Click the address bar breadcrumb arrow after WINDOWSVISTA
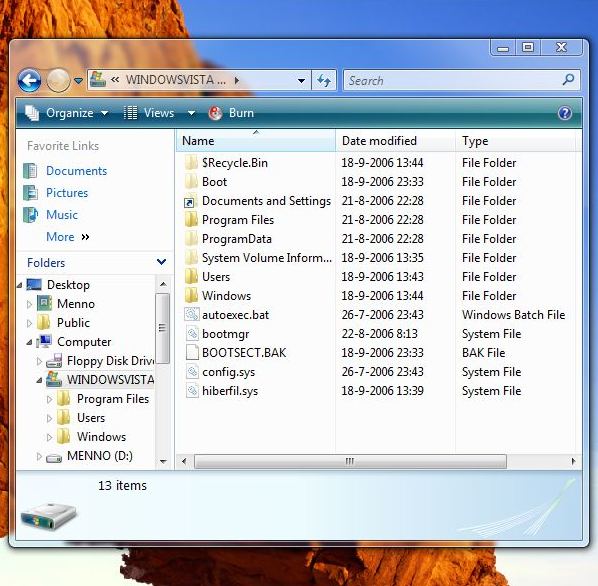Viewport: 598px width, 586px height. [x=237, y=80]
